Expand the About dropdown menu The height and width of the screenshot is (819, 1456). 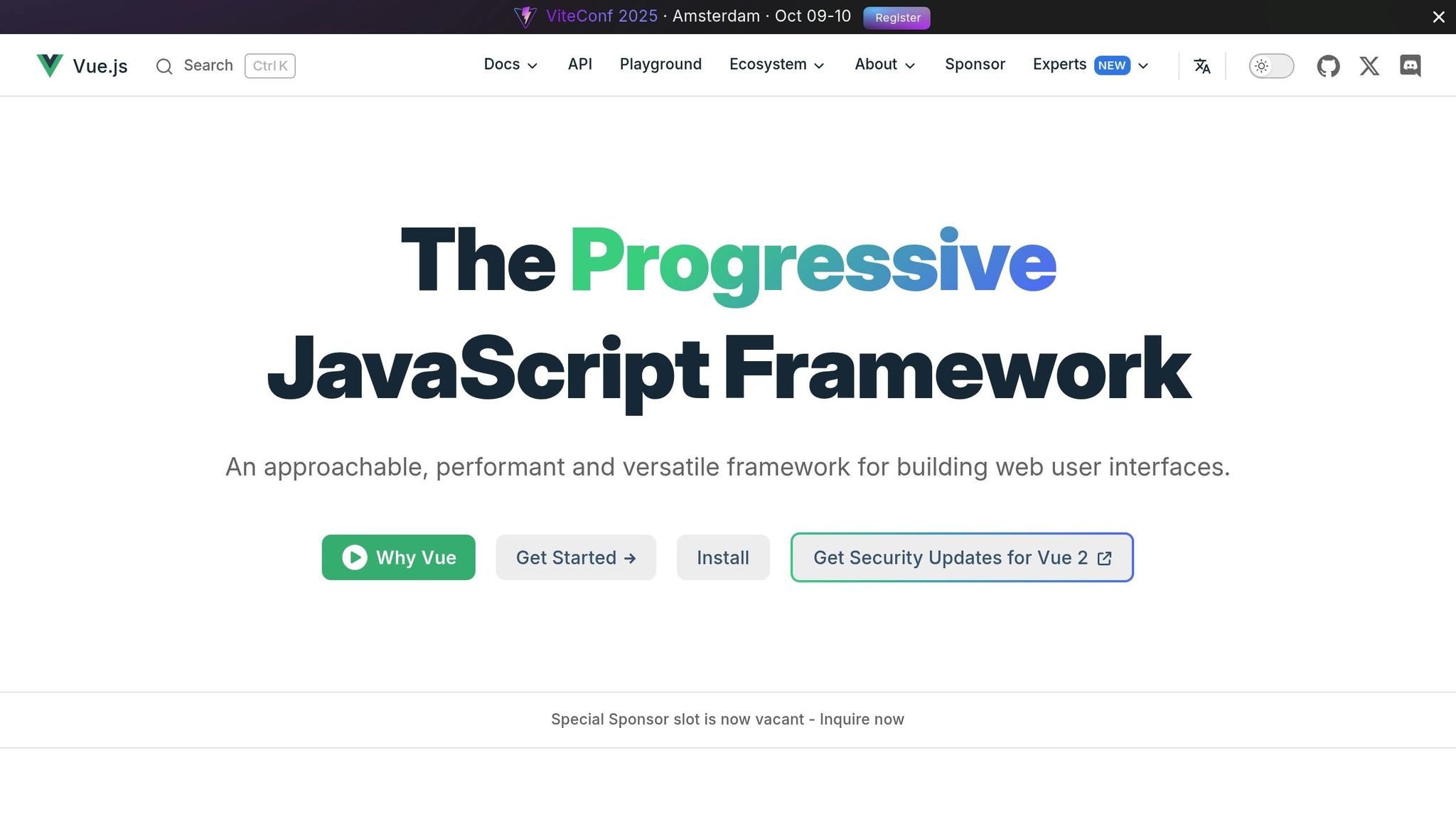pyautogui.click(x=884, y=65)
